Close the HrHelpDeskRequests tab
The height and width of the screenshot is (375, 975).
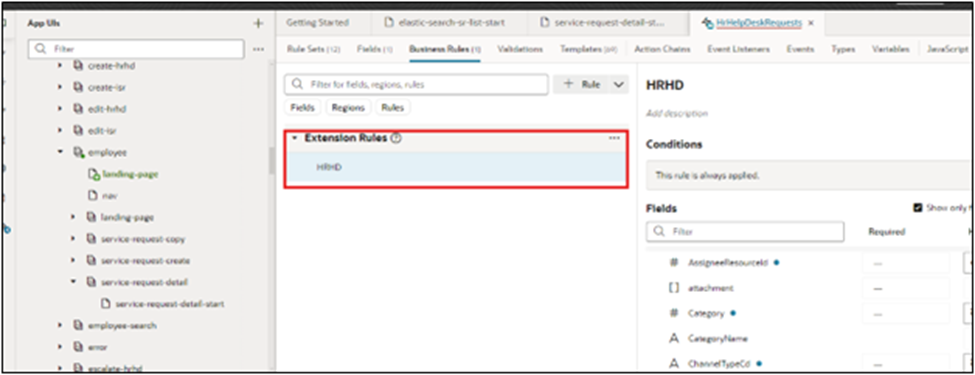click(x=810, y=23)
